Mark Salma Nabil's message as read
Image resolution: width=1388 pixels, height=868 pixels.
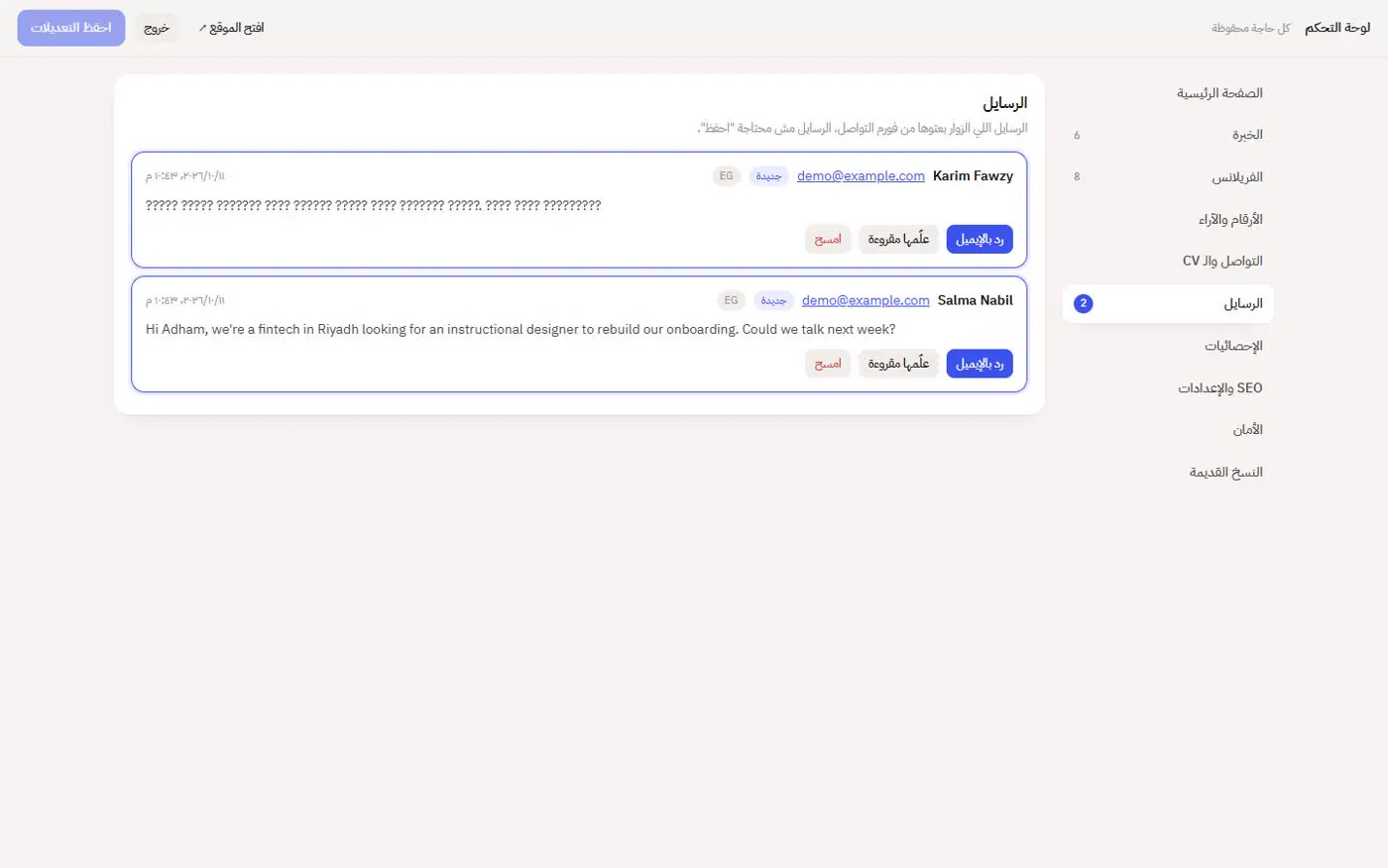[898, 364]
